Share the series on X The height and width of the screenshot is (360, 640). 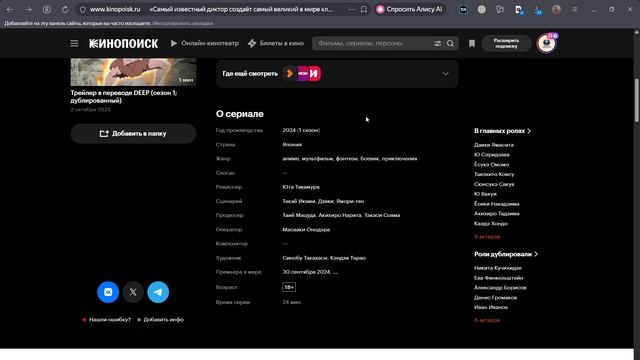click(133, 292)
